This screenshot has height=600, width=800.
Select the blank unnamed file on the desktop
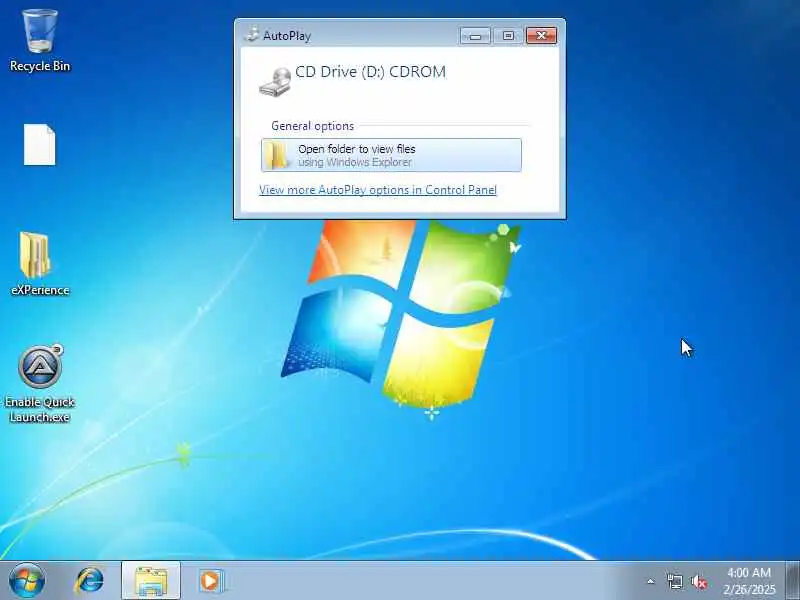tap(39, 144)
